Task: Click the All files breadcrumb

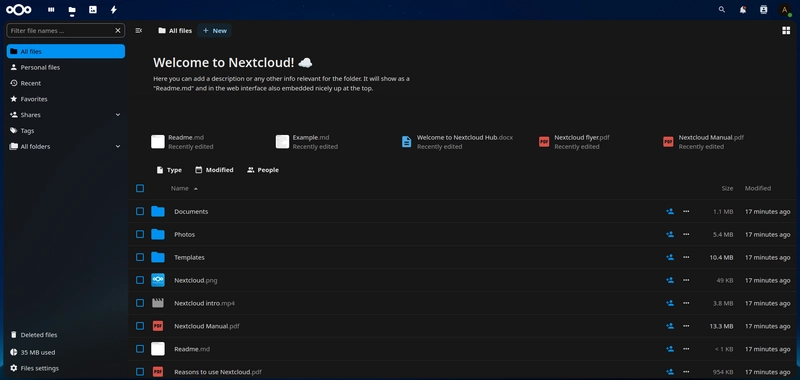Action: pyautogui.click(x=175, y=31)
